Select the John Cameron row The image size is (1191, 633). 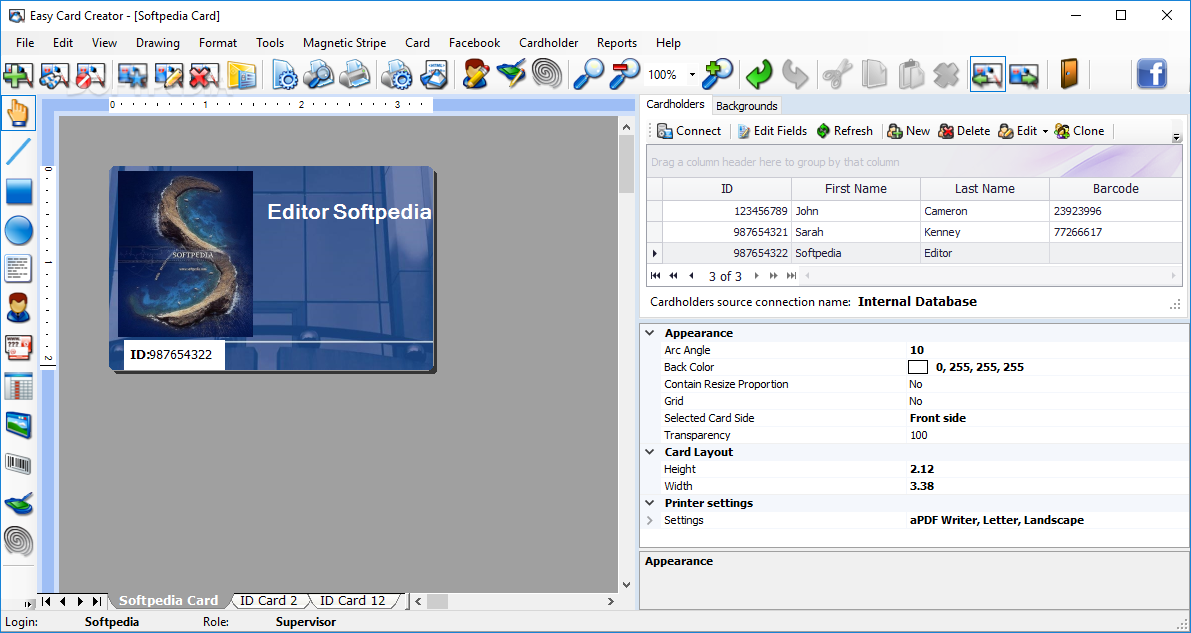click(x=915, y=211)
